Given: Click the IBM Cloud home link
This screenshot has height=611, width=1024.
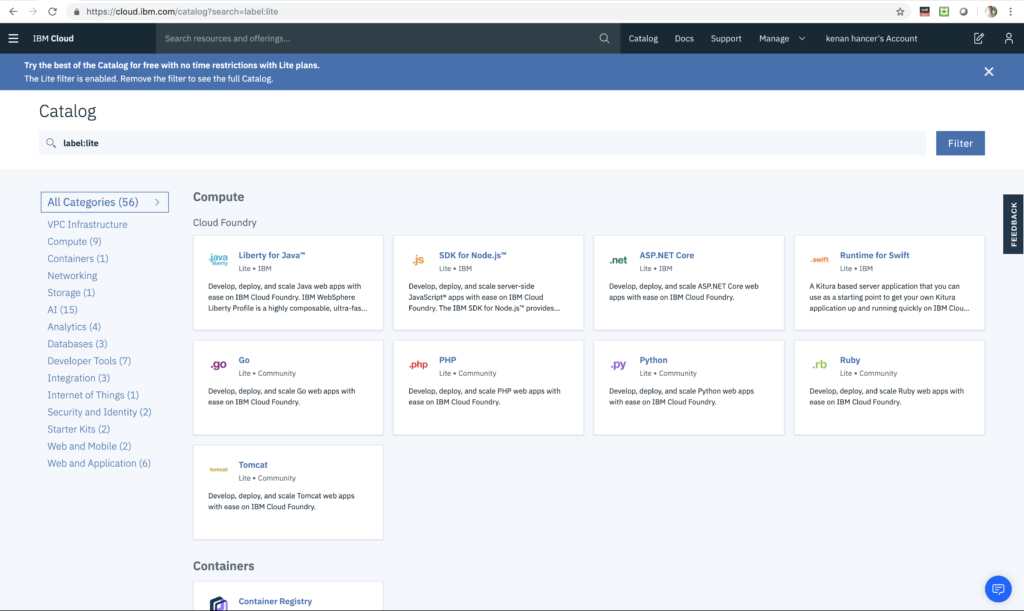Looking at the screenshot, I should (53, 39).
